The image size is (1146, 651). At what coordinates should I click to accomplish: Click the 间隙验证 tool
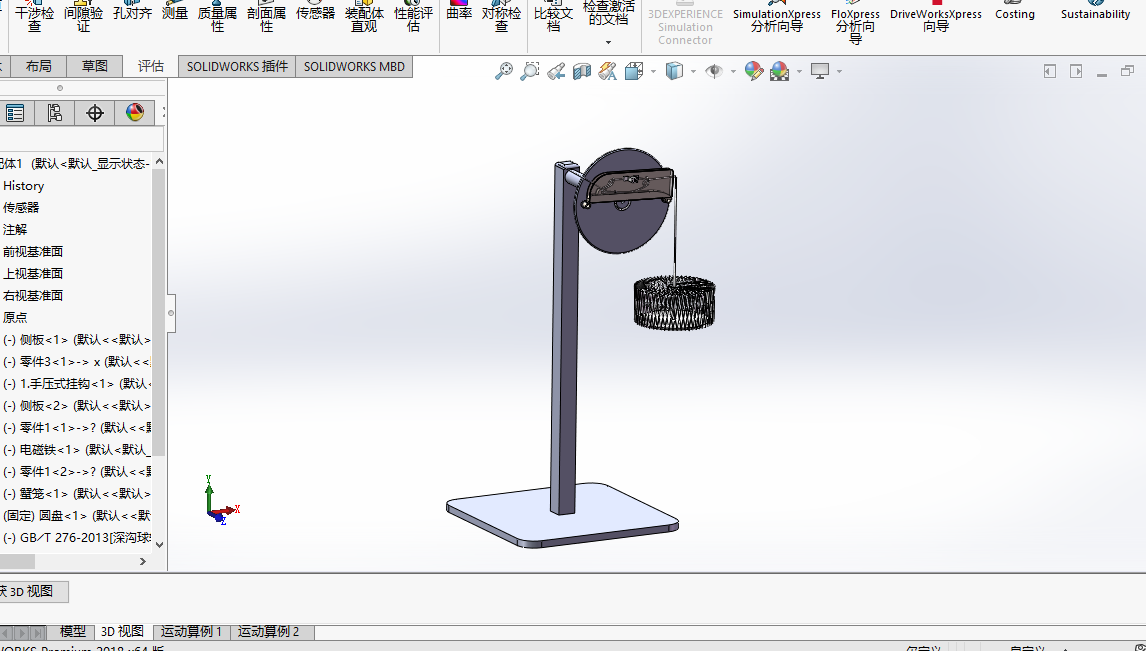coord(83,19)
